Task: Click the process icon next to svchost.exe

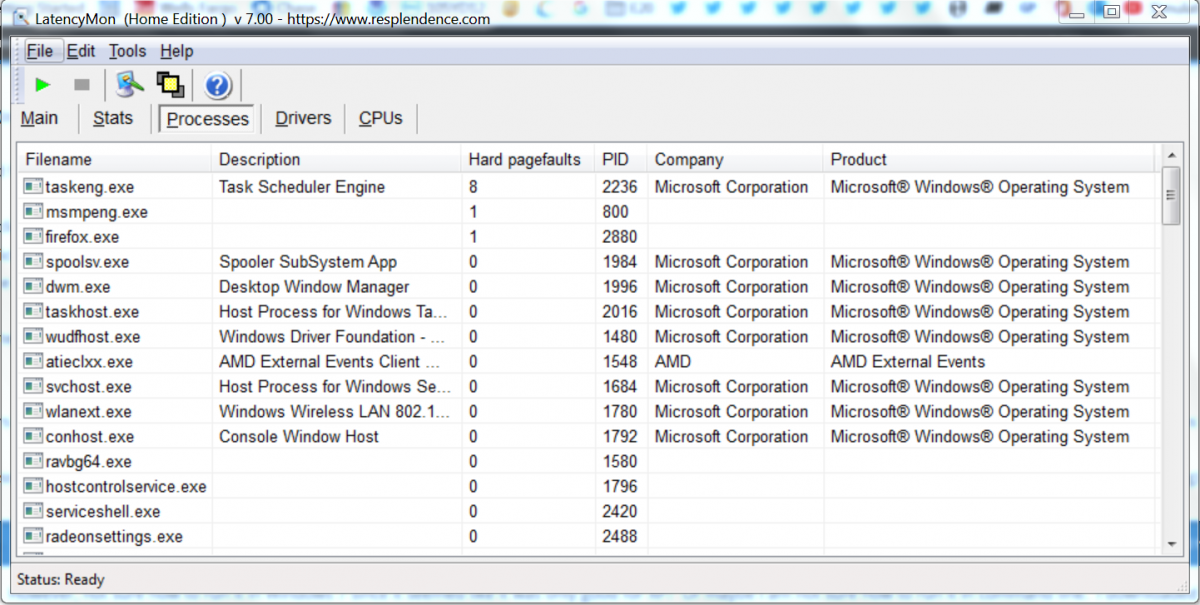Action: [x=33, y=387]
